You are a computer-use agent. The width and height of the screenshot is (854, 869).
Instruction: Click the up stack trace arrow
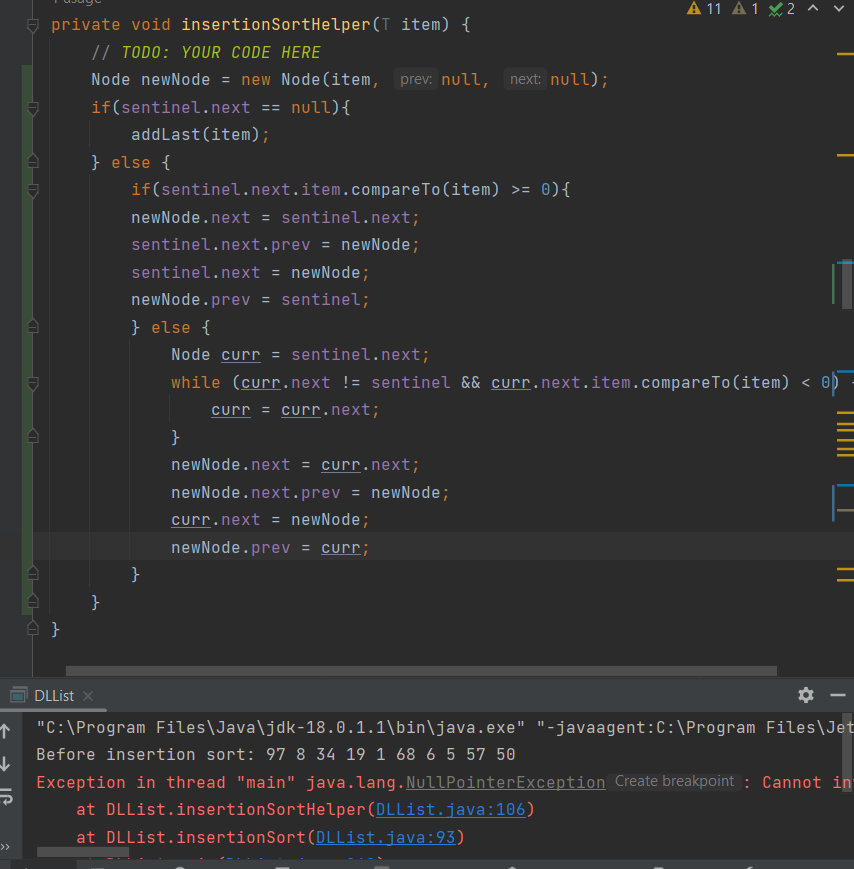pyautogui.click(x=6, y=731)
